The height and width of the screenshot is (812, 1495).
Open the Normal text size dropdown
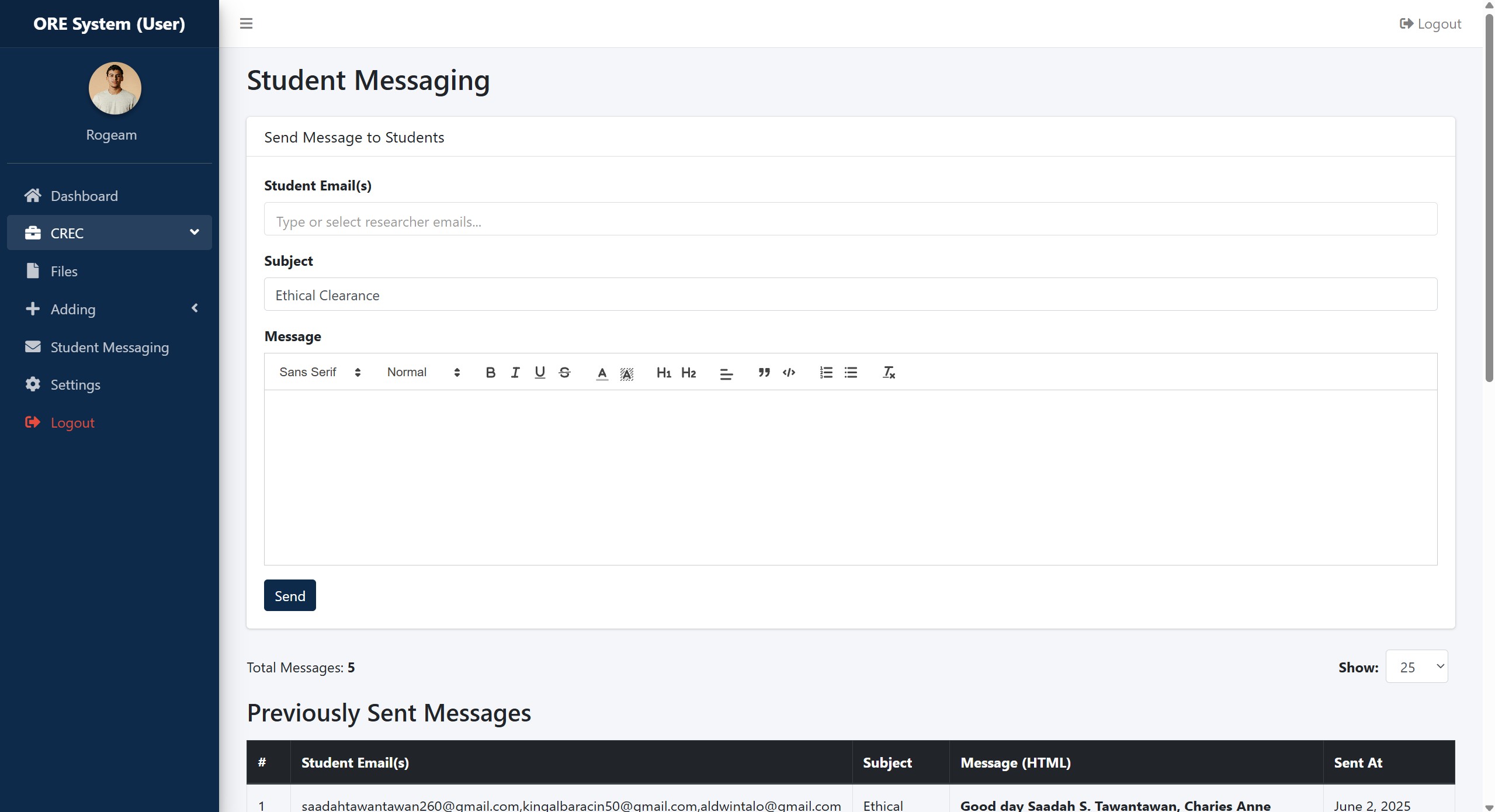pos(423,373)
